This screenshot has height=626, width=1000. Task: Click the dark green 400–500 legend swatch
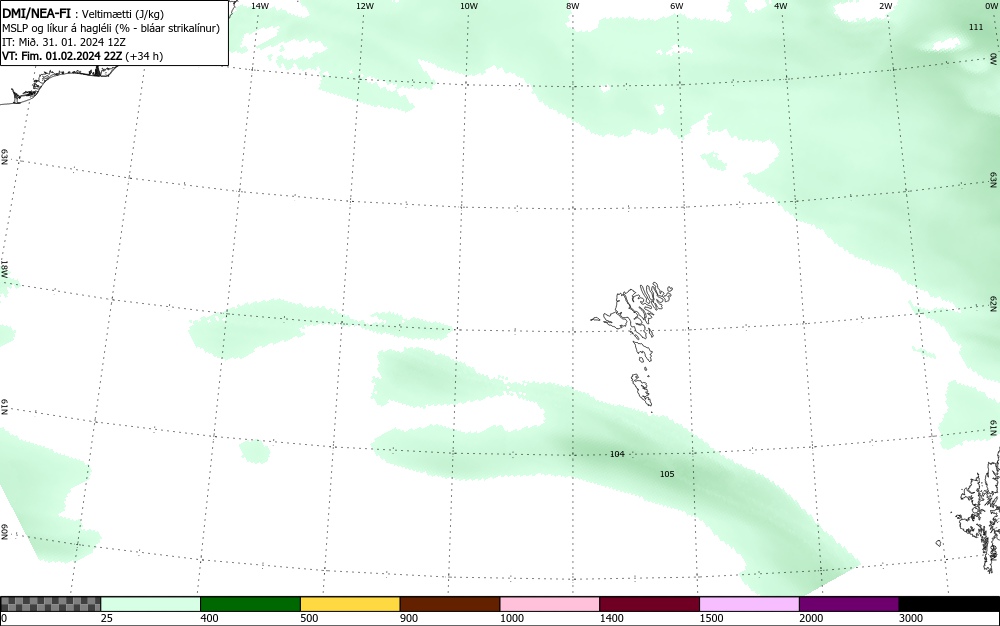point(250,604)
